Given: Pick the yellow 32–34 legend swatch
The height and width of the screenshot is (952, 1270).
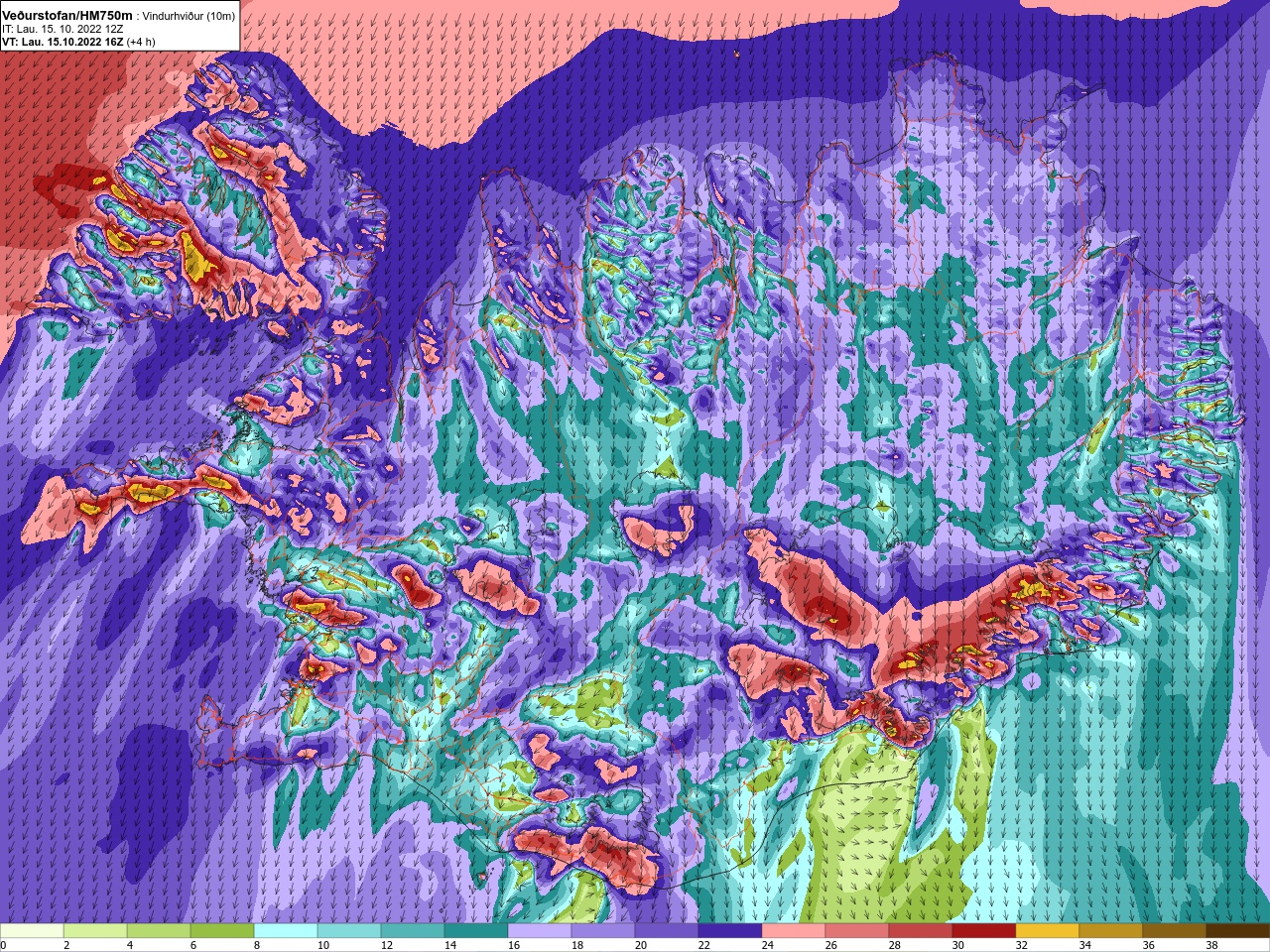Looking at the screenshot, I should [1048, 931].
